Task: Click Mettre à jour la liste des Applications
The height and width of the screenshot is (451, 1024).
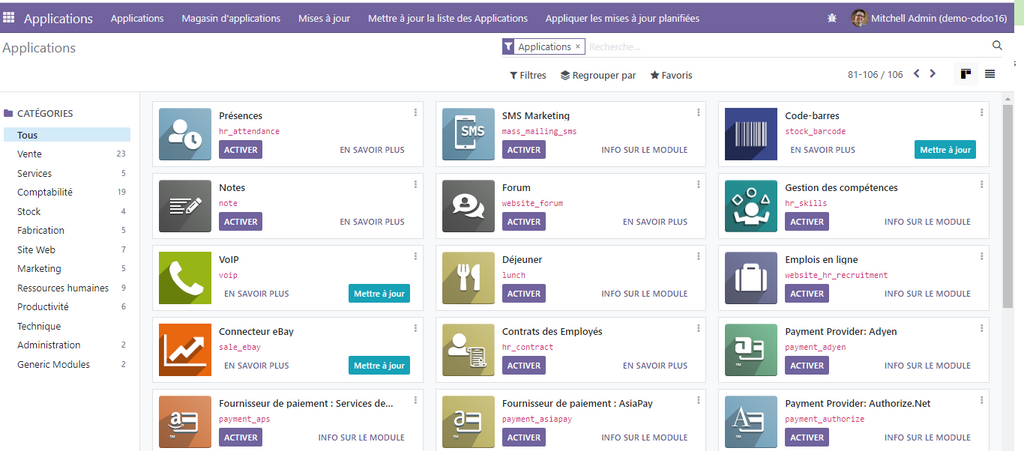Action: (x=448, y=18)
